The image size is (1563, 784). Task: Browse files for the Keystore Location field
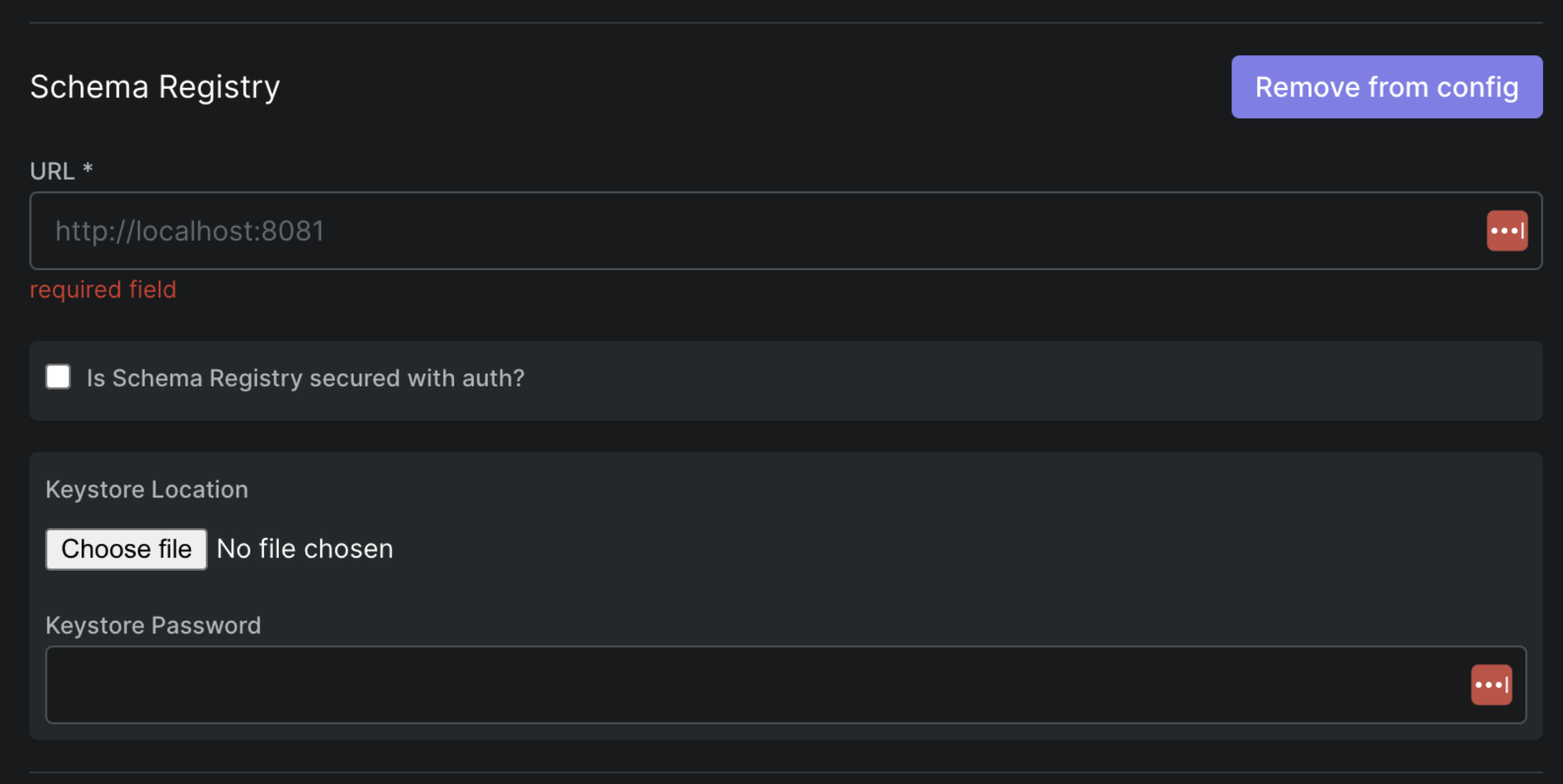pos(126,549)
